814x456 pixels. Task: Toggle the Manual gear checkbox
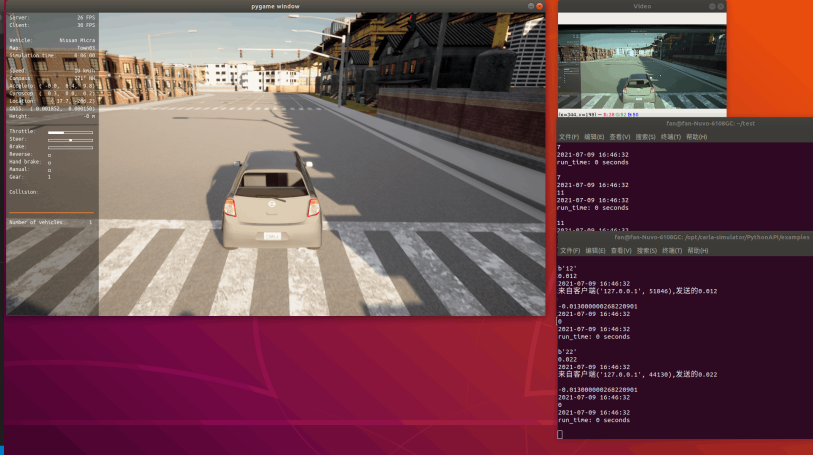[50, 170]
